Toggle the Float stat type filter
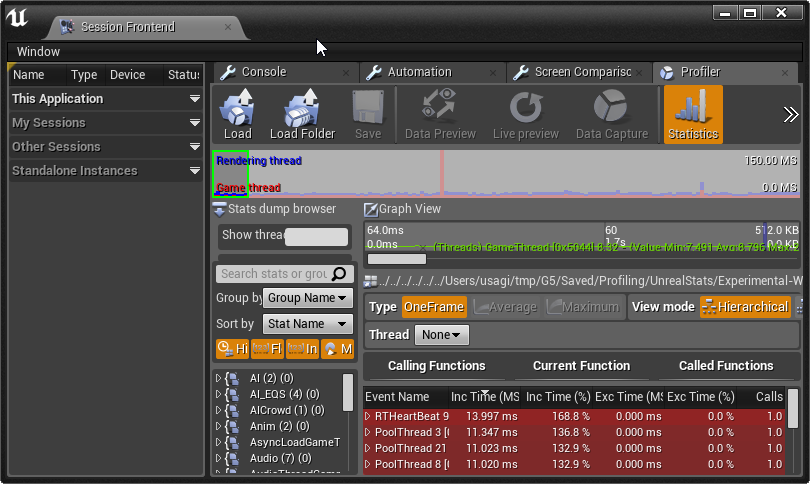Image resolution: width=810 pixels, height=484 pixels. tap(267, 349)
